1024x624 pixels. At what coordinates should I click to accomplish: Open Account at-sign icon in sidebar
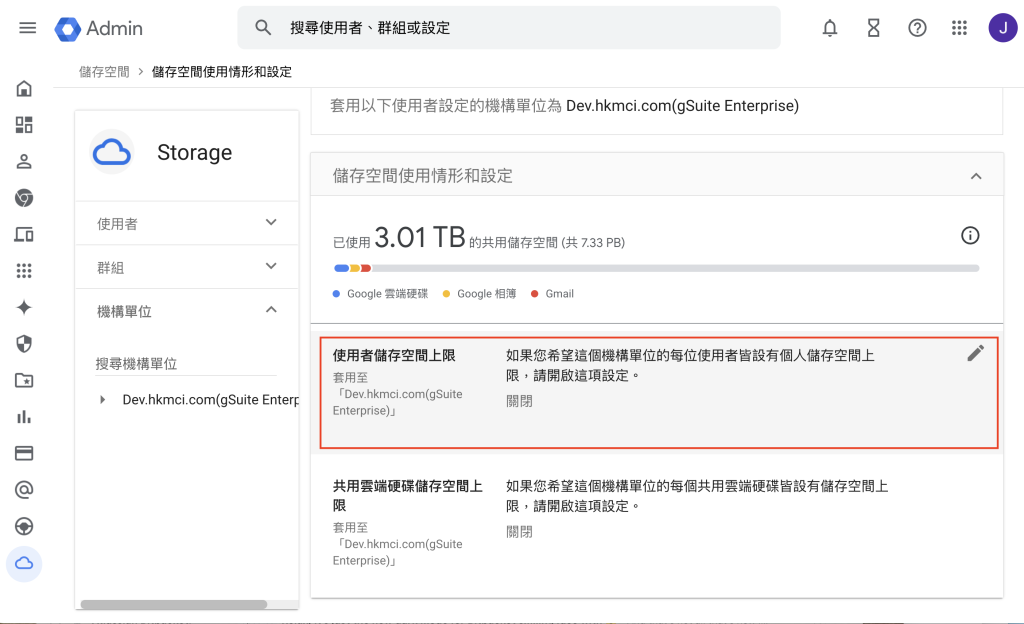coord(24,490)
